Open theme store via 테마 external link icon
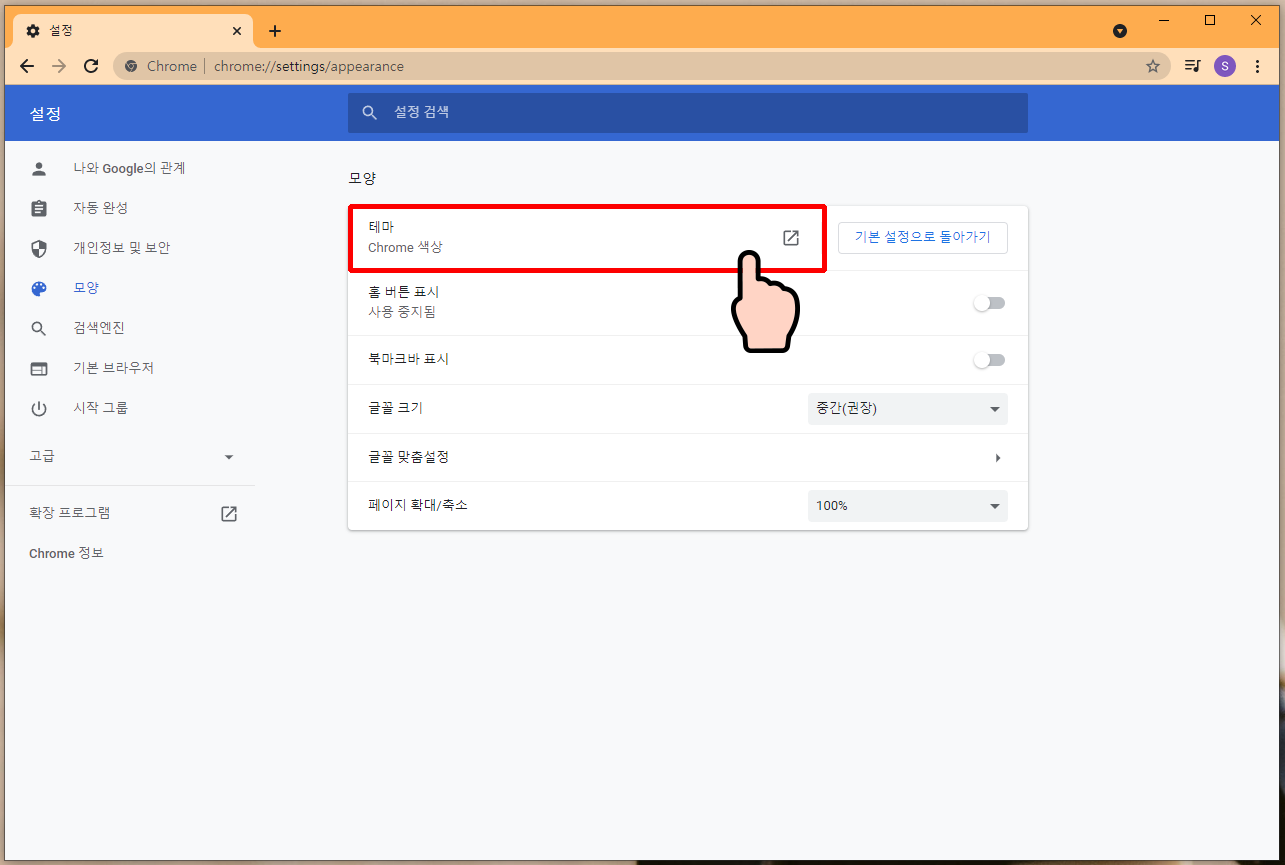The height and width of the screenshot is (865, 1285). pos(791,238)
